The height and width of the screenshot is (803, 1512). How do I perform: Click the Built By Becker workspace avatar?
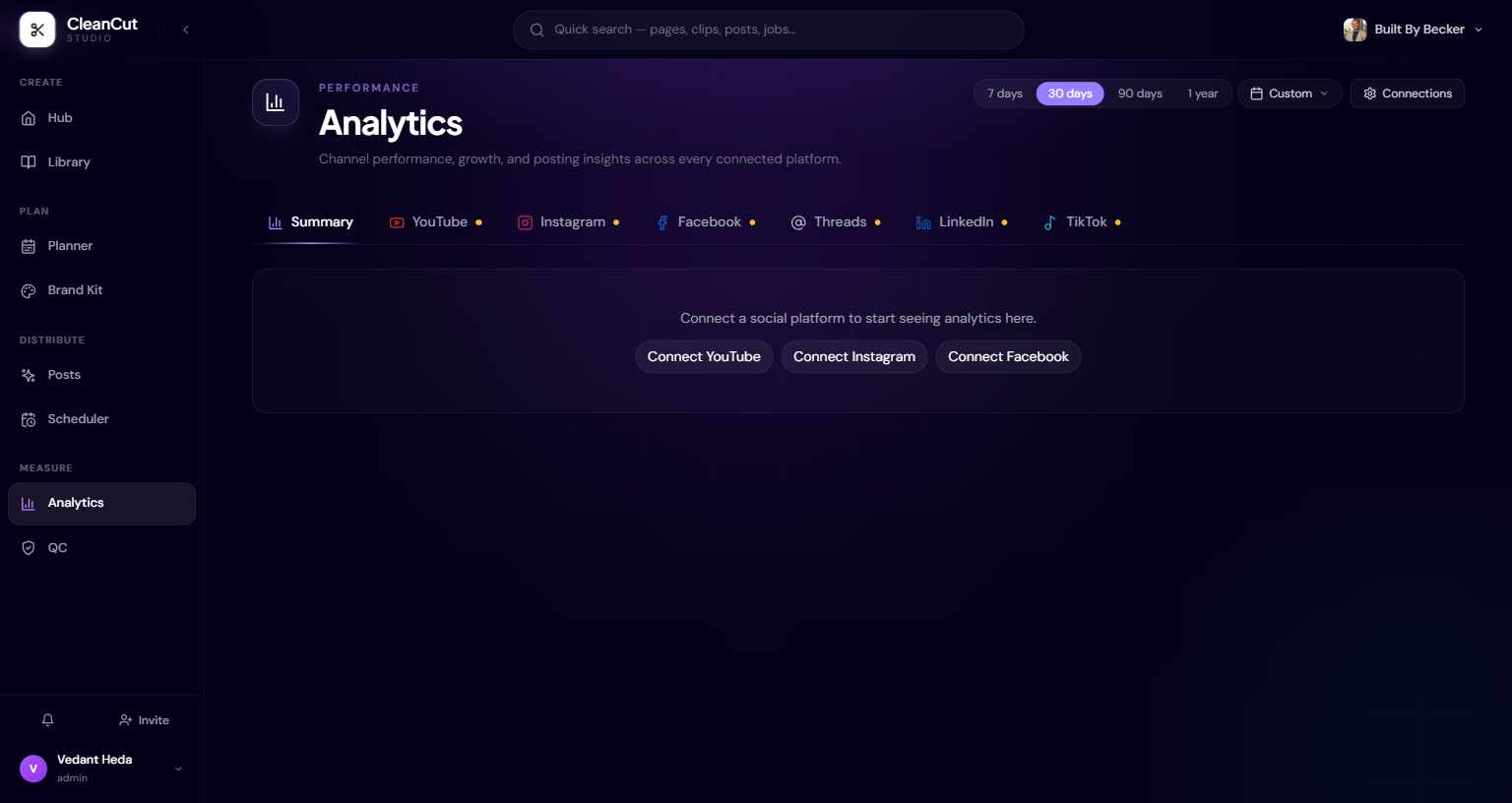1355,30
